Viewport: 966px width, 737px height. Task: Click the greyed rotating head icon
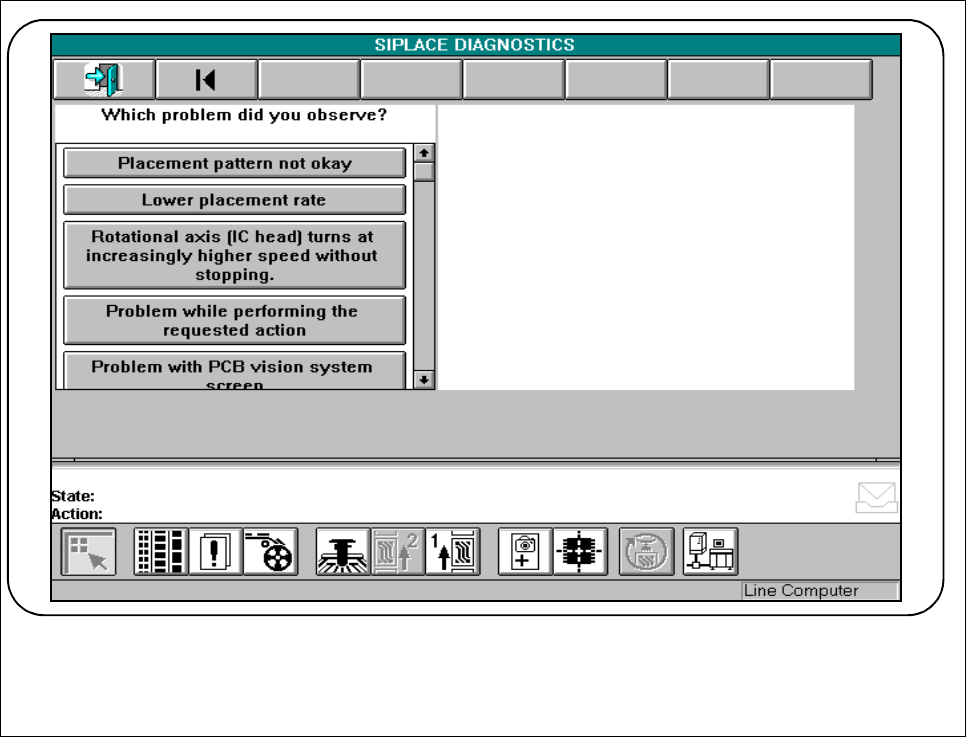tap(646, 552)
